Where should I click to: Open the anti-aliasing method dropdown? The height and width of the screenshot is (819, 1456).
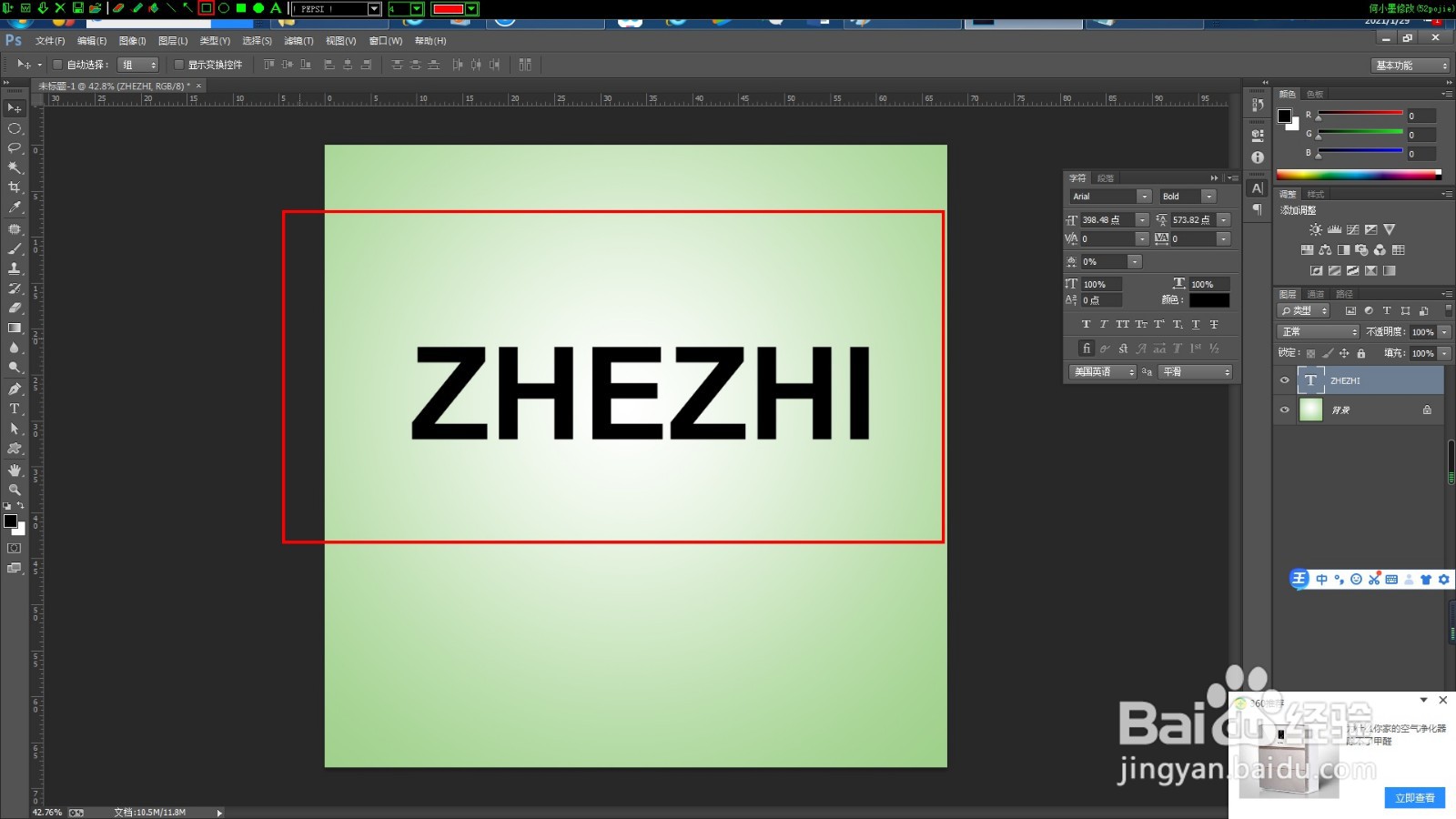click(1196, 372)
